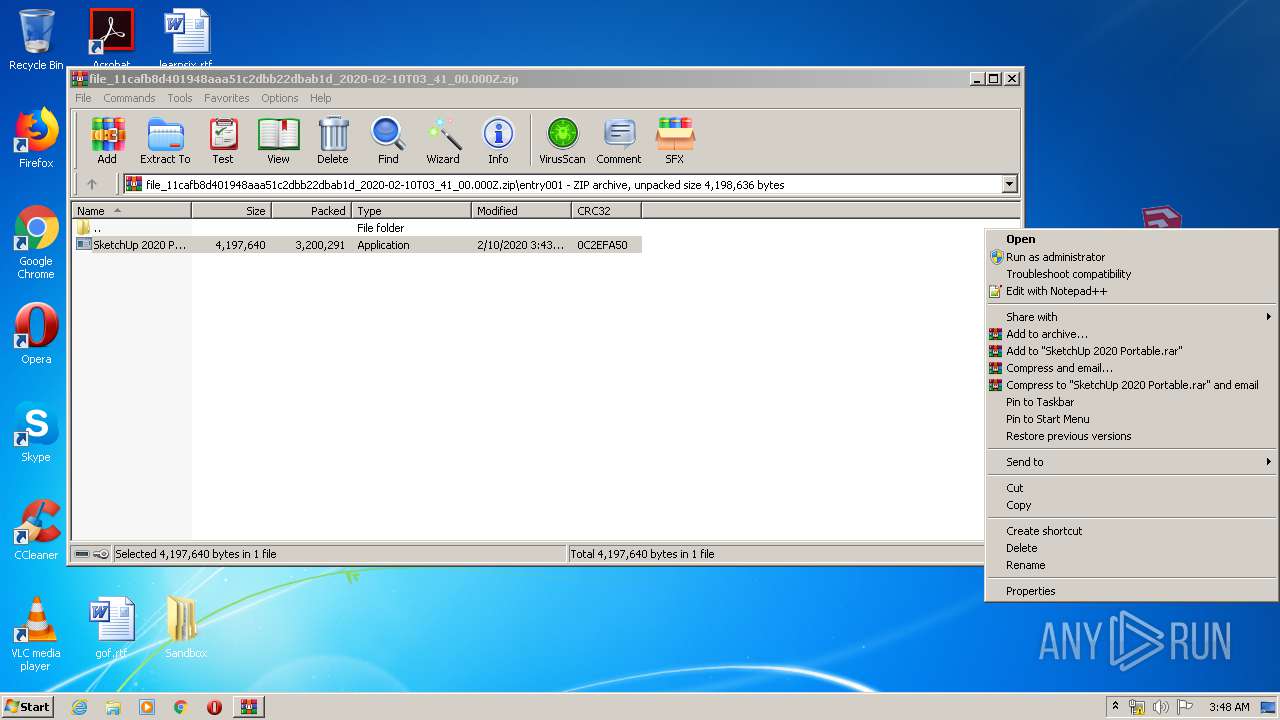
Task: Run the Test archive tool
Action: click(223, 141)
